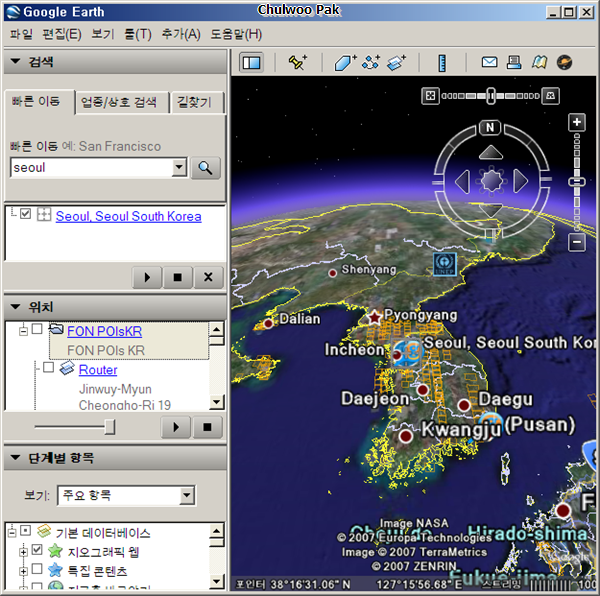Uncheck the 지오그래픽 웹 checkbox

tap(37, 550)
